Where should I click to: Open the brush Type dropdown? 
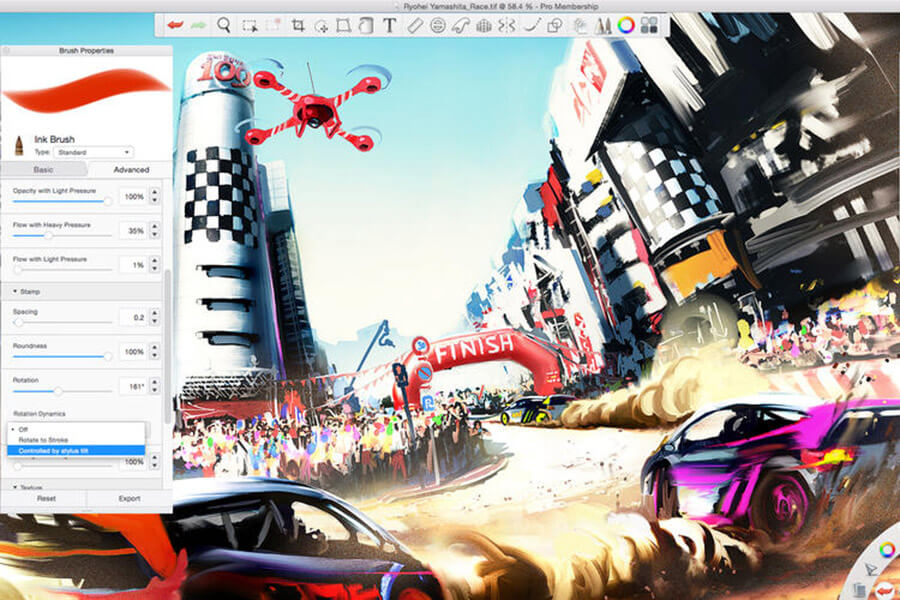tap(94, 152)
